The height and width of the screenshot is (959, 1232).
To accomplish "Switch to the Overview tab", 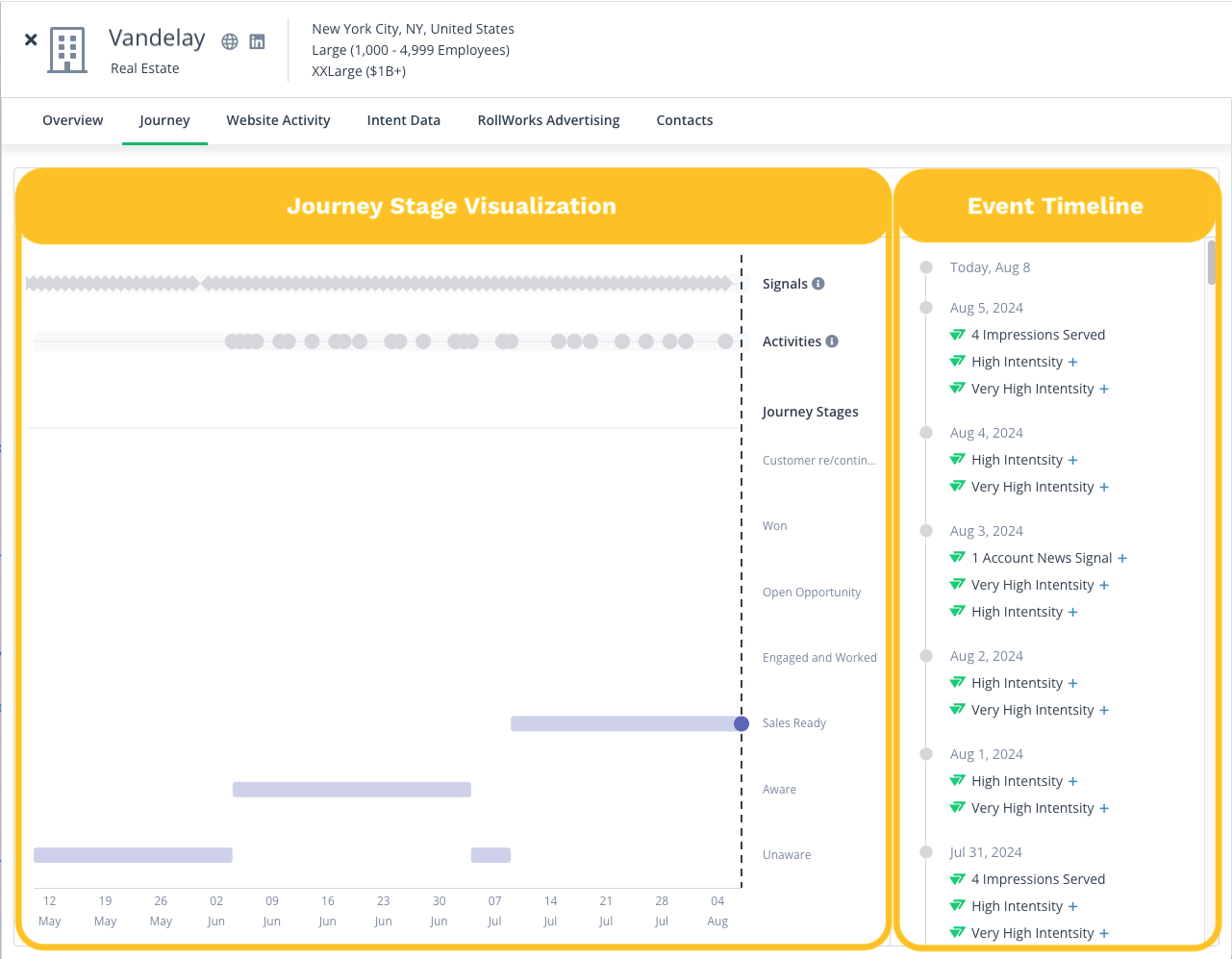I will [x=73, y=120].
